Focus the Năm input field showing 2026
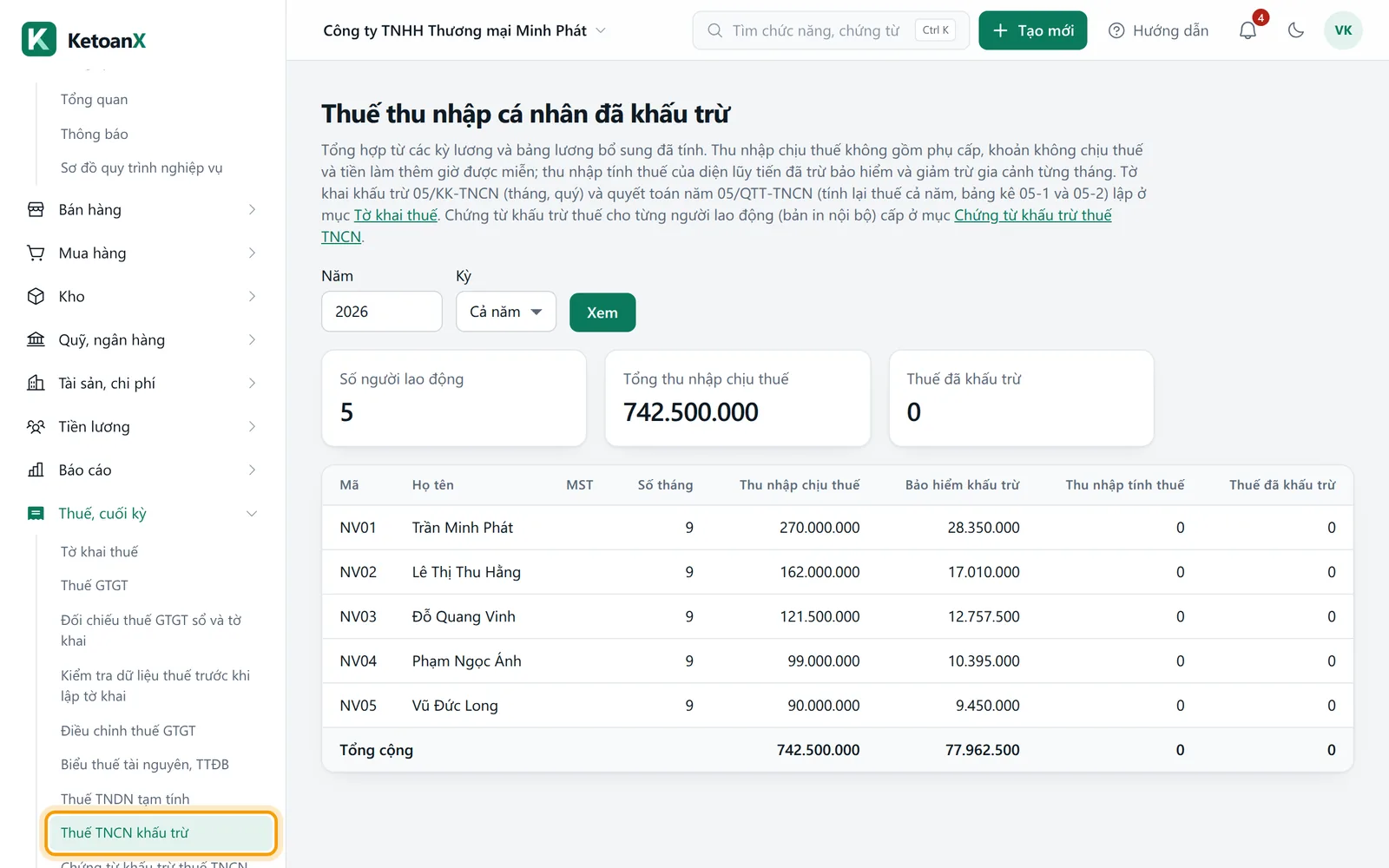 coord(382,312)
